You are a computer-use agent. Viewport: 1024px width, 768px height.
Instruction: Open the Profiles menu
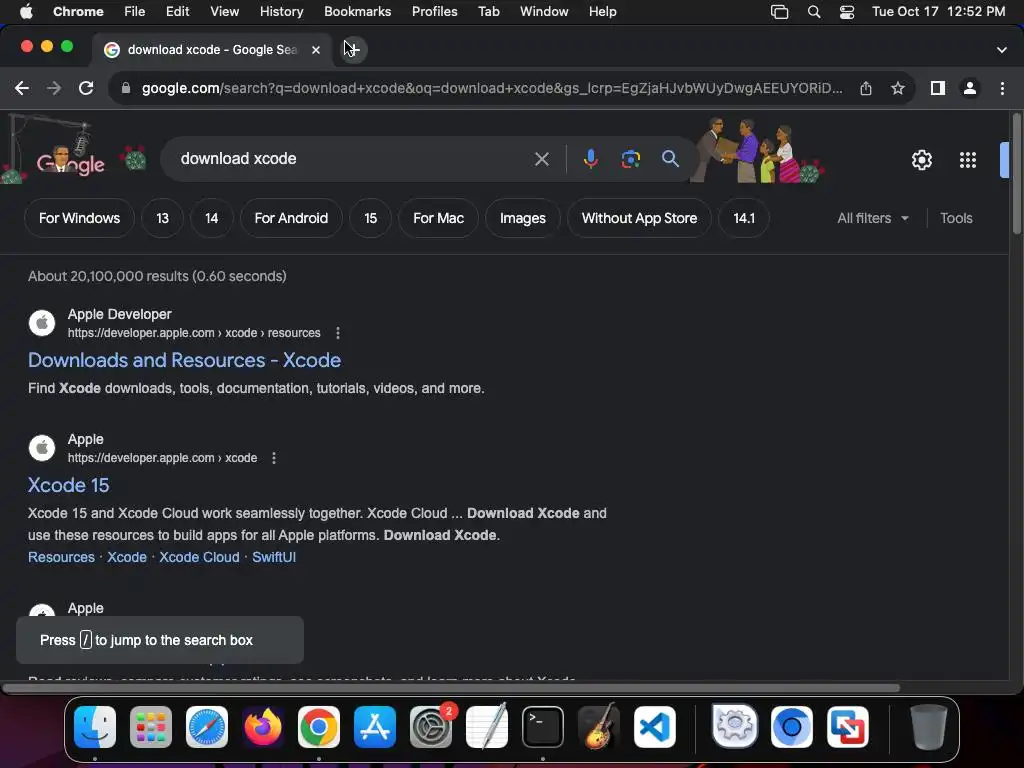[434, 12]
